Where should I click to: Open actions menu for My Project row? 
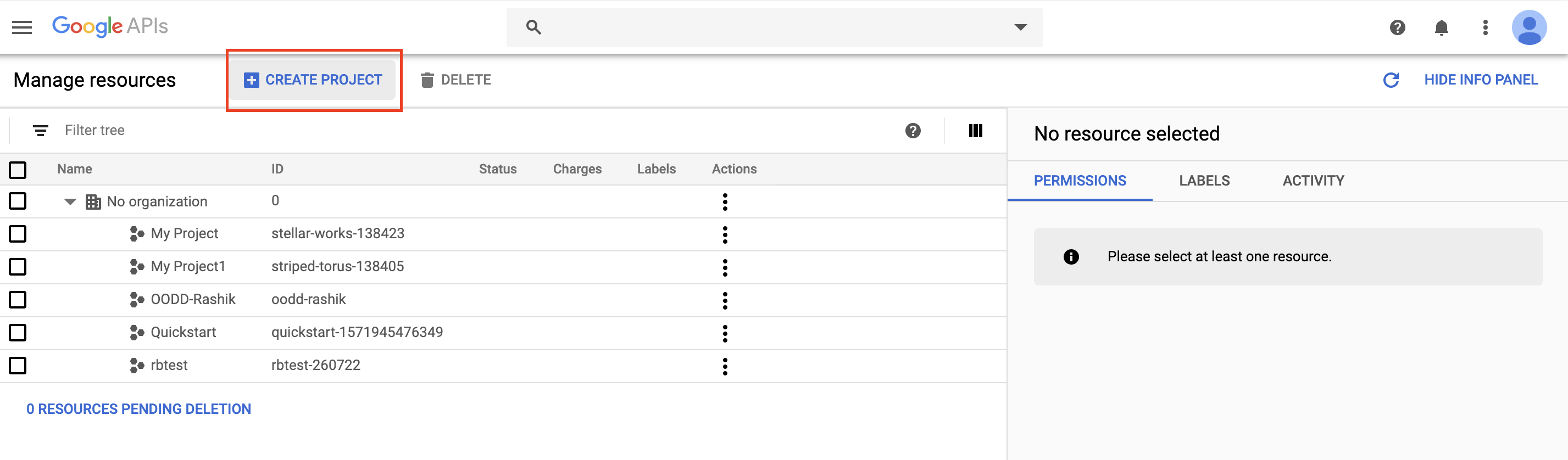click(724, 234)
